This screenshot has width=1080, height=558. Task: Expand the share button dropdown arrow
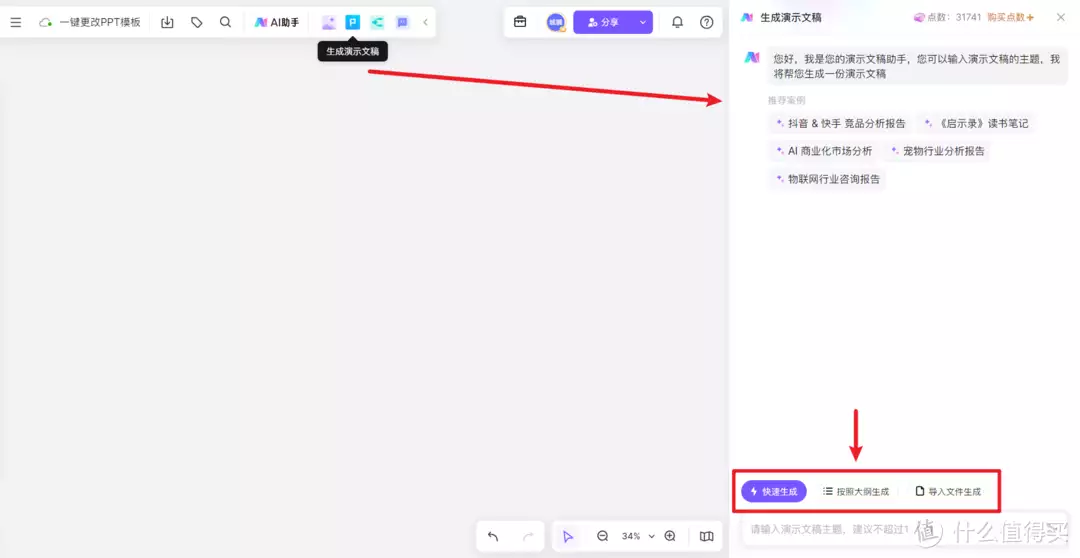coord(643,22)
